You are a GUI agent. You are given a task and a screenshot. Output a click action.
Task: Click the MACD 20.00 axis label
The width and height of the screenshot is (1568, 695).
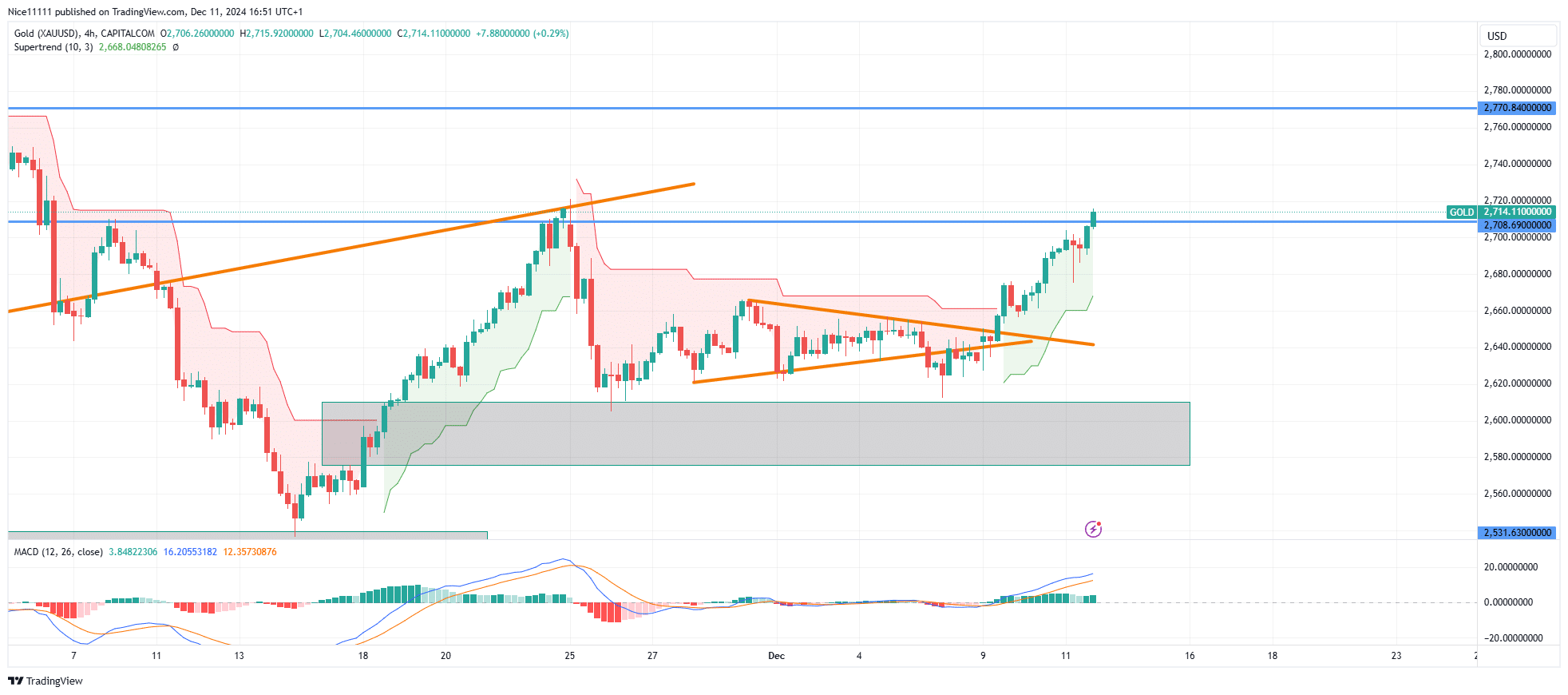point(1511,567)
